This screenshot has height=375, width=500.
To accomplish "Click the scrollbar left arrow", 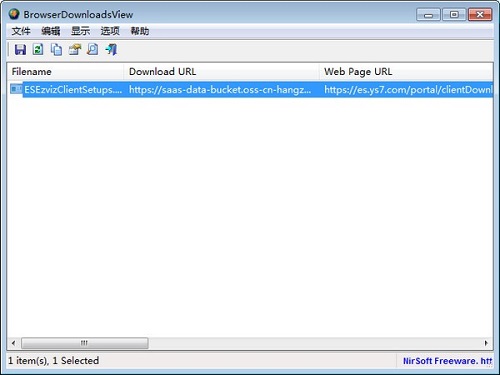I will click(x=14, y=343).
